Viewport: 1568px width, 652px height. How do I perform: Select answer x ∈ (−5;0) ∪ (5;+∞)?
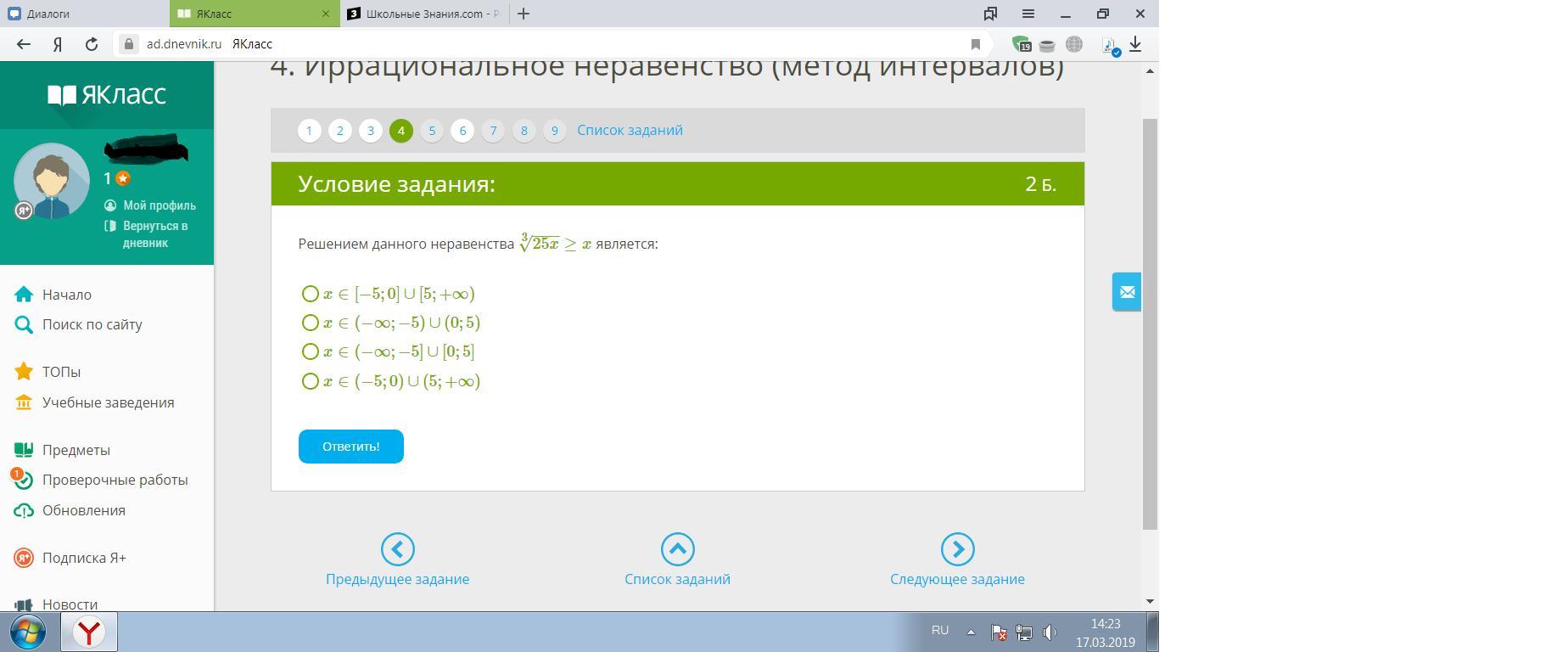click(x=311, y=381)
